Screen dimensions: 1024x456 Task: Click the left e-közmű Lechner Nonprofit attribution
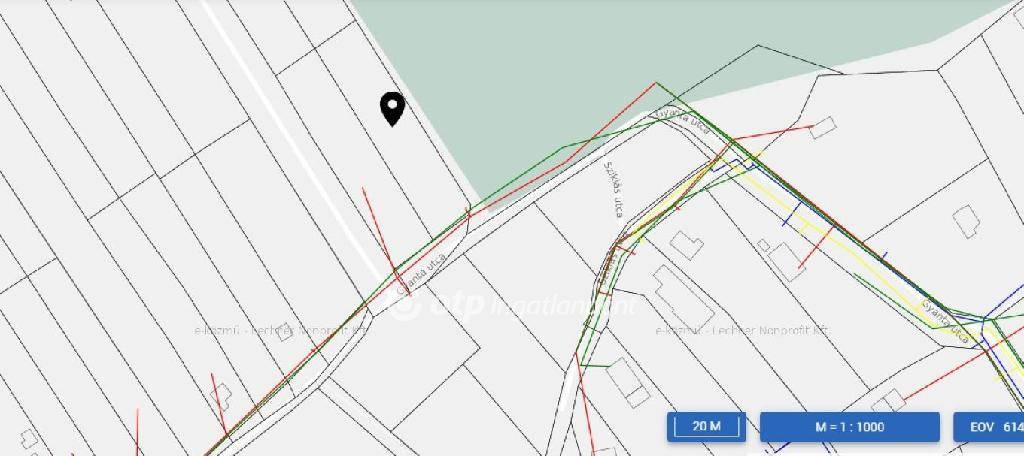(x=282, y=330)
